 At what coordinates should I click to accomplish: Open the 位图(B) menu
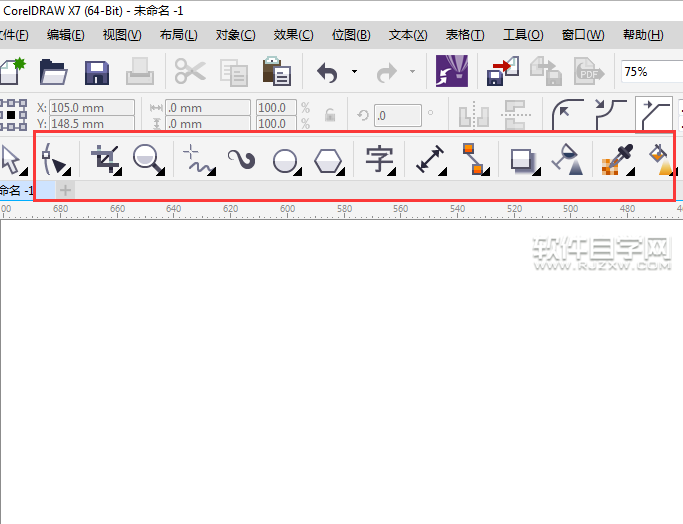click(351, 35)
